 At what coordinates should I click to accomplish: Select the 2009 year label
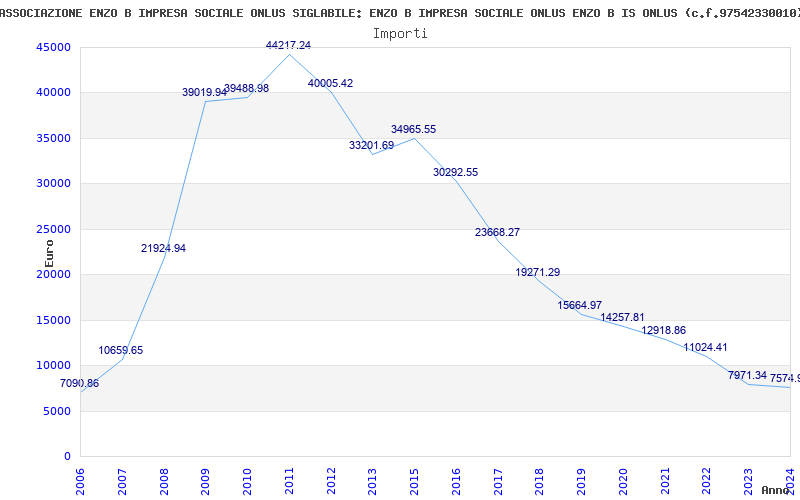[x=206, y=482]
